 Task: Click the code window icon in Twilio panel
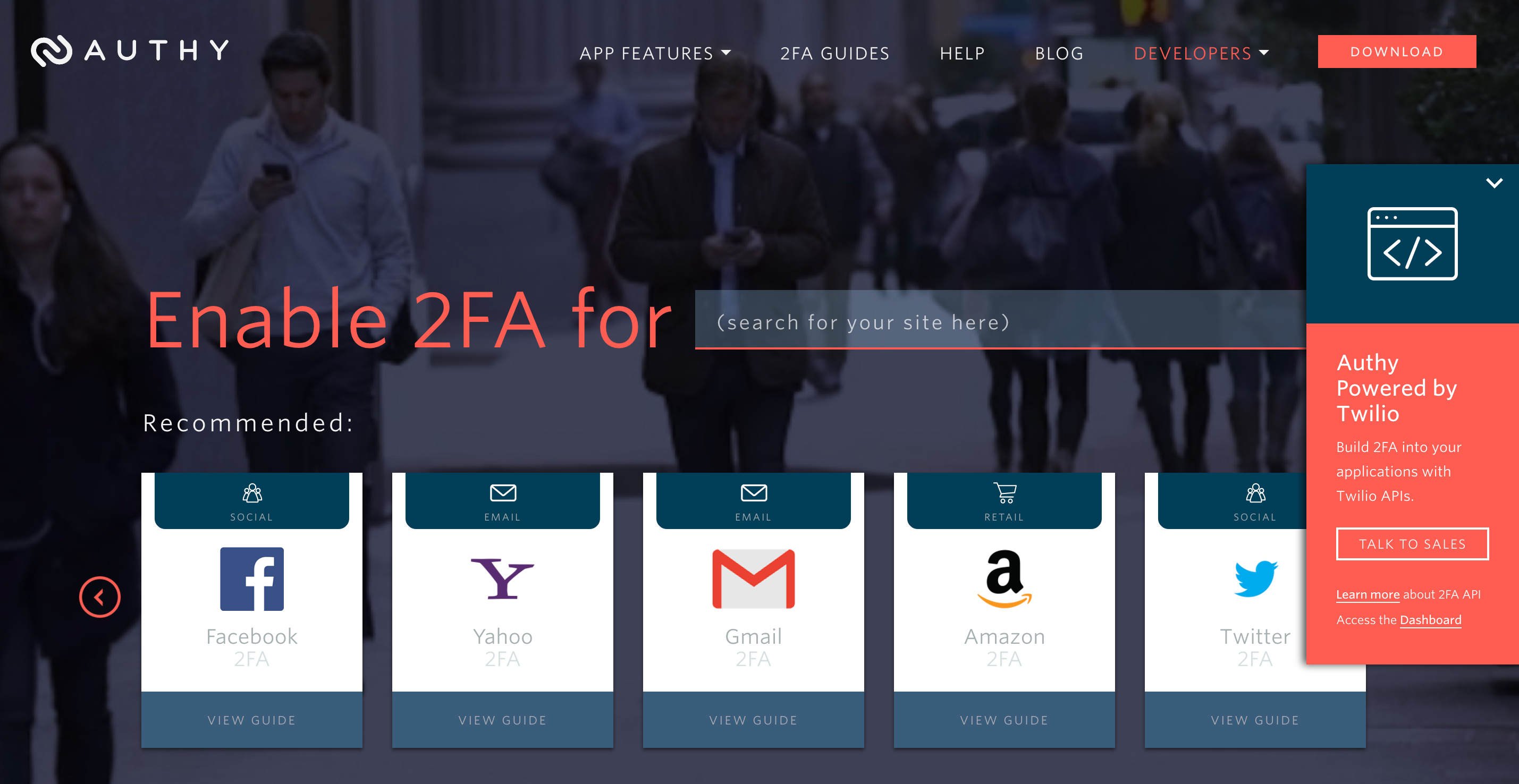click(x=1412, y=243)
